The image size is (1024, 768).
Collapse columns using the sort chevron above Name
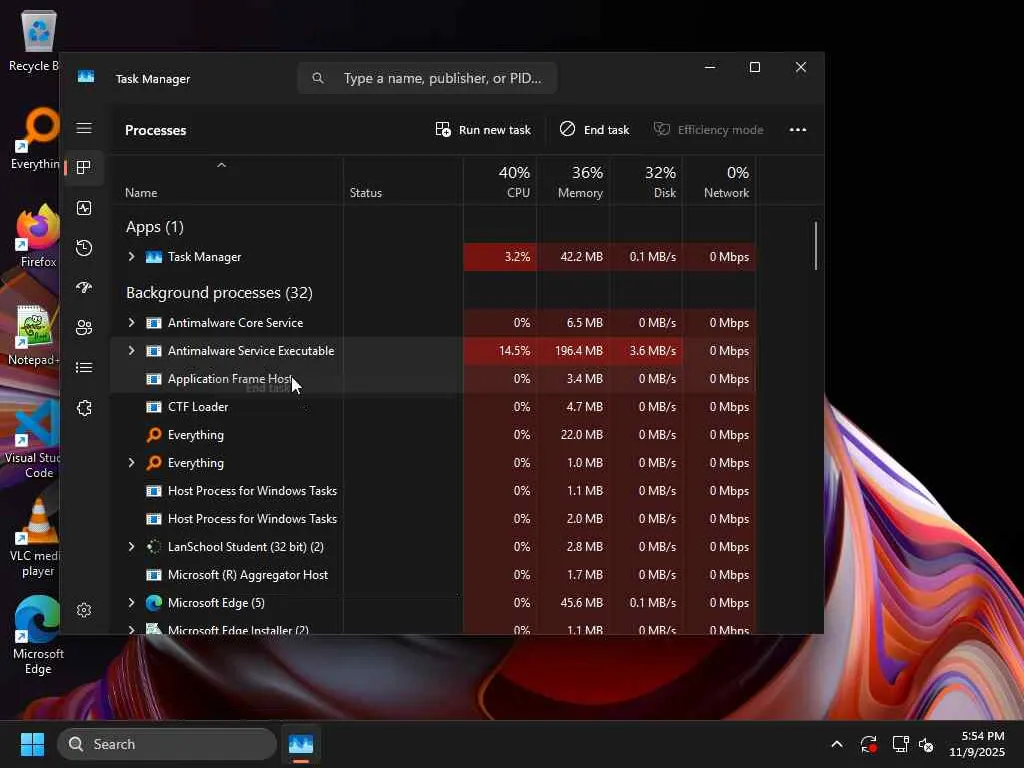tap(221, 165)
